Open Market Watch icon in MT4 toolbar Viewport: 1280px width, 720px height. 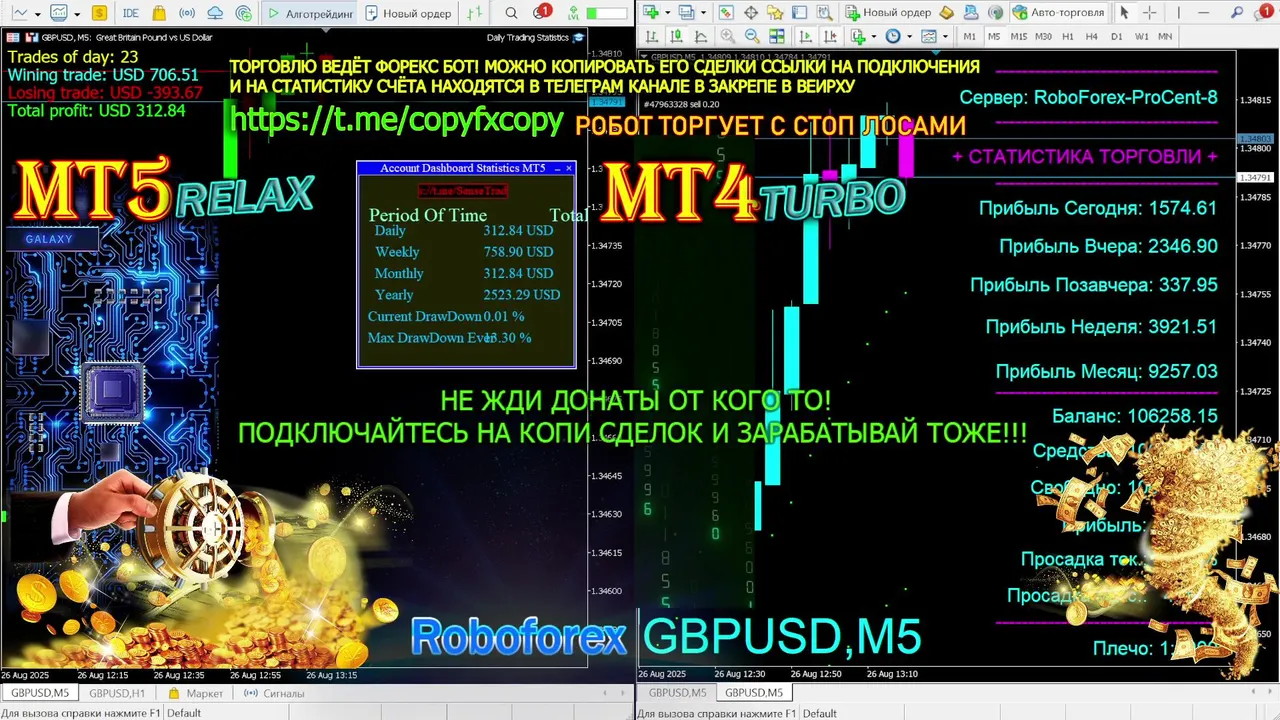click(726, 12)
